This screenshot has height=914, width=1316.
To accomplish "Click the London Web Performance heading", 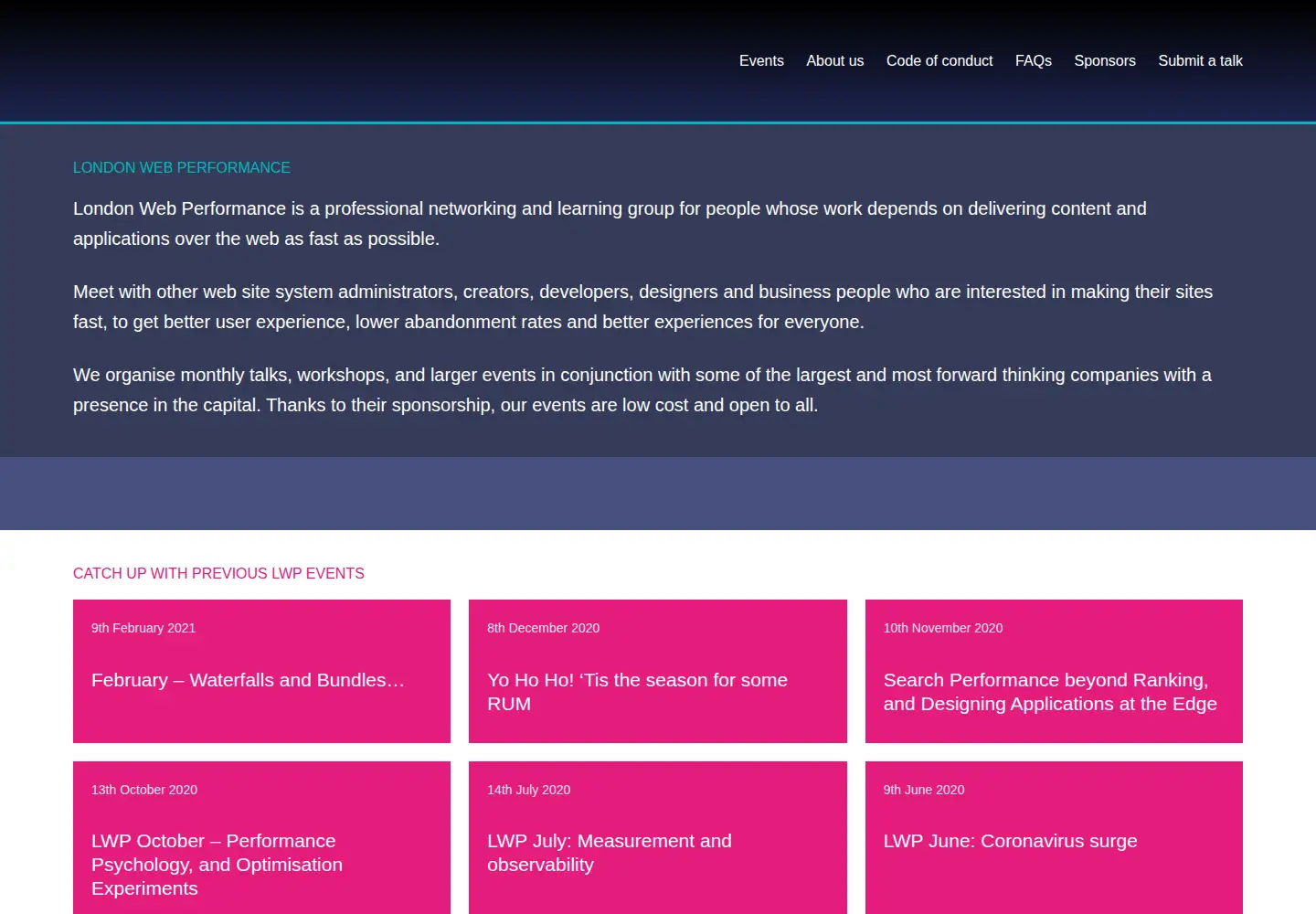I will tap(182, 168).
